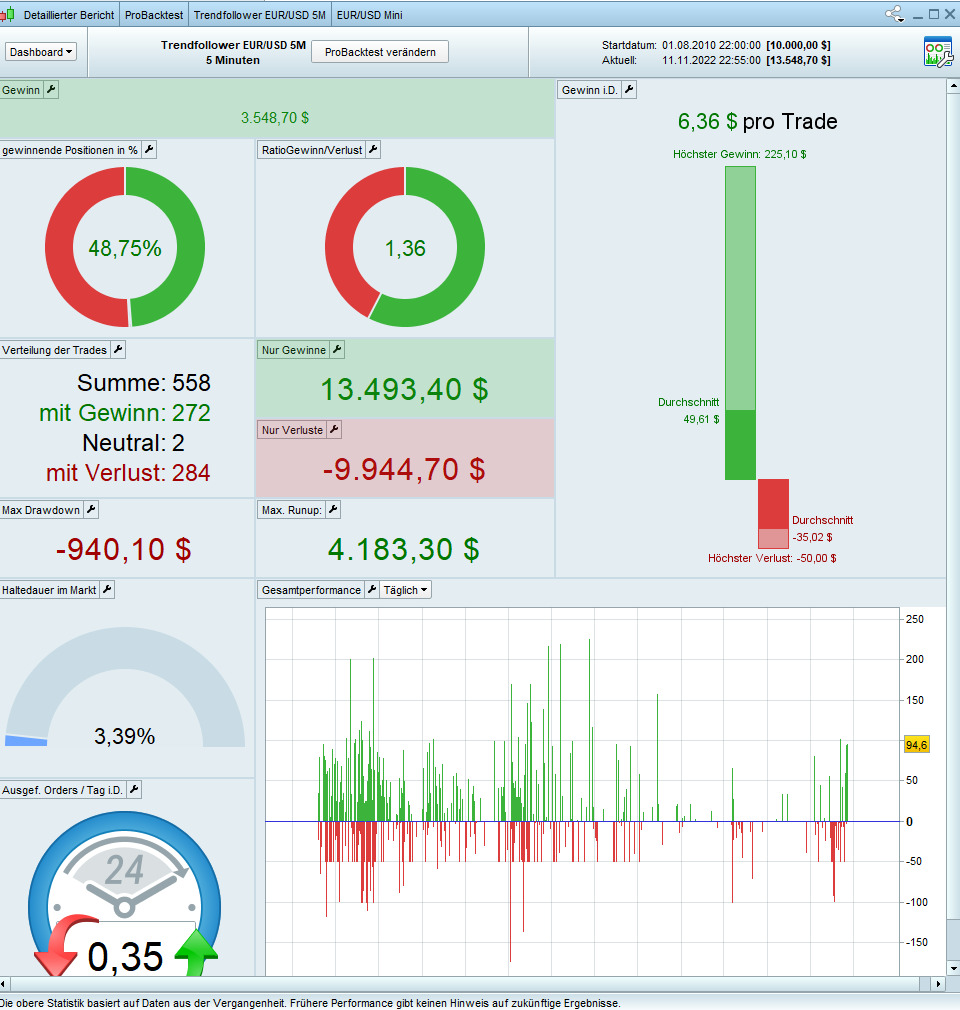Image resolution: width=960 pixels, height=1010 pixels.
Task: Open wrench settings for Gesamtperformance
Action: pyautogui.click(x=372, y=589)
